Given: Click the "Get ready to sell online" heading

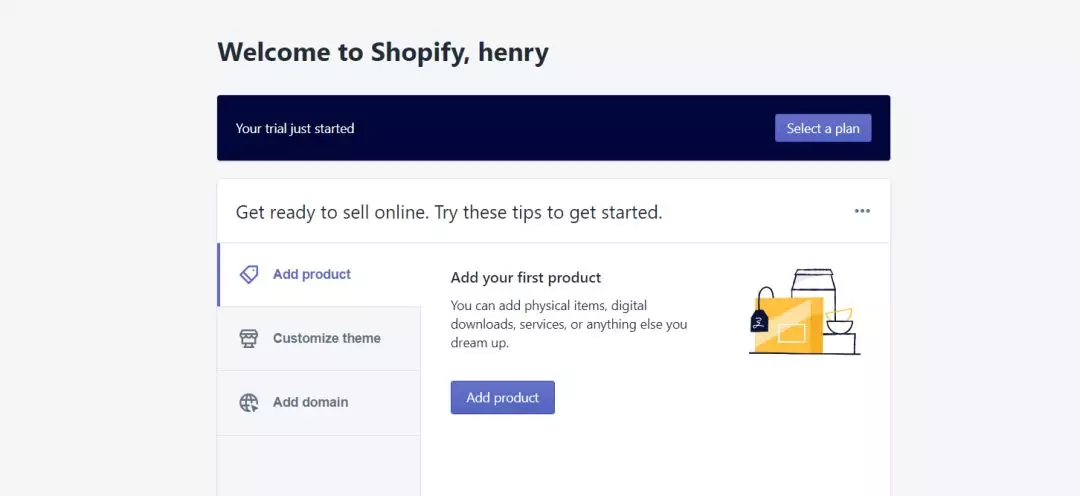Looking at the screenshot, I should (448, 212).
